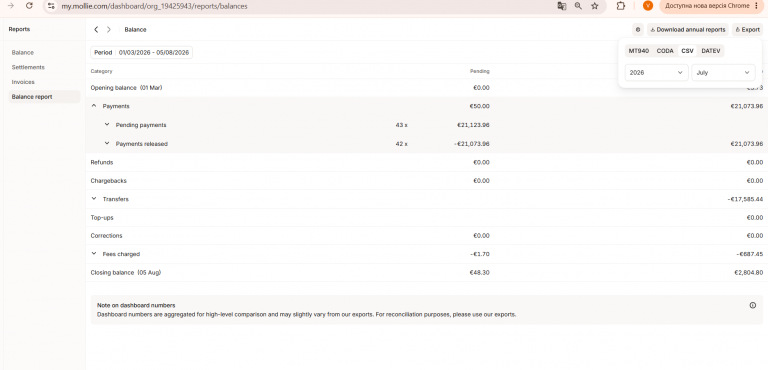Click the €50.00 payments pending amount
The height and width of the screenshot is (370, 768).
pyautogui.click(x=479, y=106)
